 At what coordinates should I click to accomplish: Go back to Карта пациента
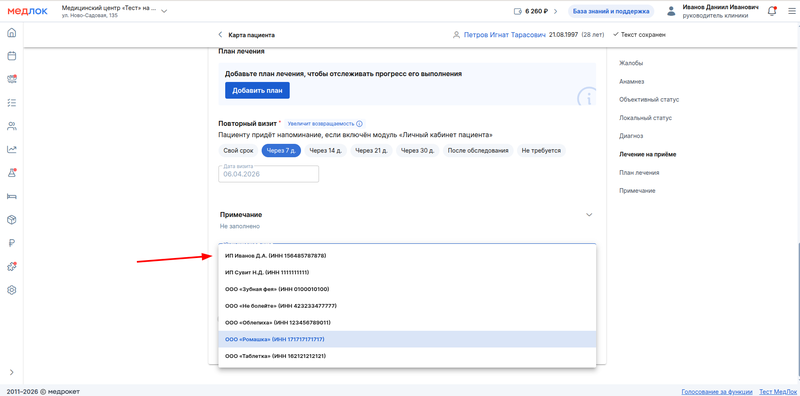tap(246, 35)
